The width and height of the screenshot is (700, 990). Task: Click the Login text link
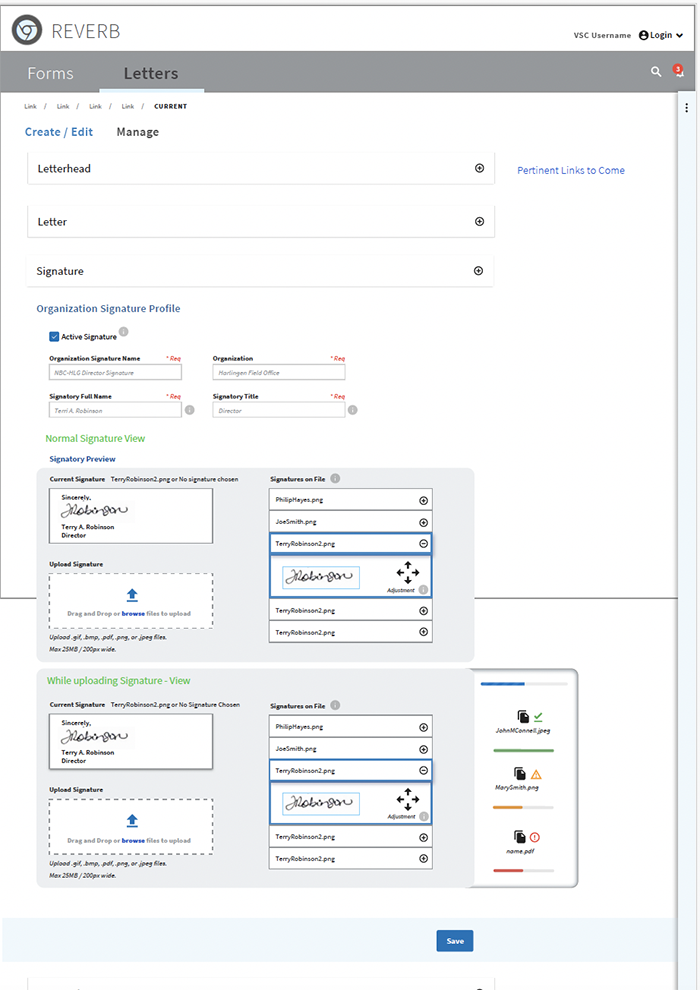tap(661, 35)
